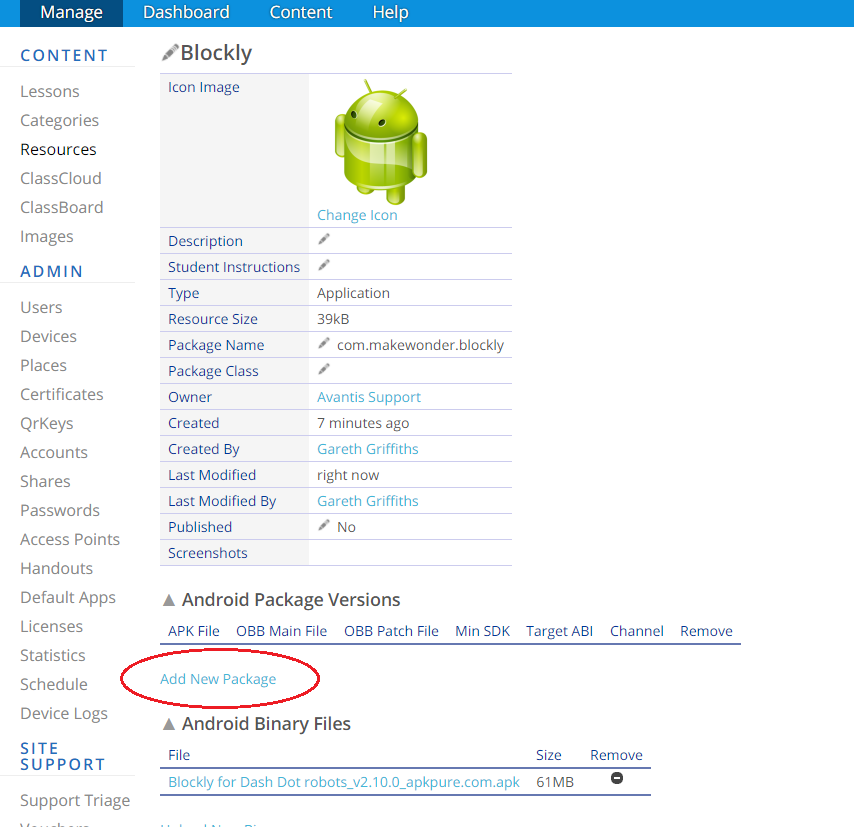The image size is (854, 827).
Task: Select Resources in sidebar
Action: pyautogui.click(x=58, y=149)
